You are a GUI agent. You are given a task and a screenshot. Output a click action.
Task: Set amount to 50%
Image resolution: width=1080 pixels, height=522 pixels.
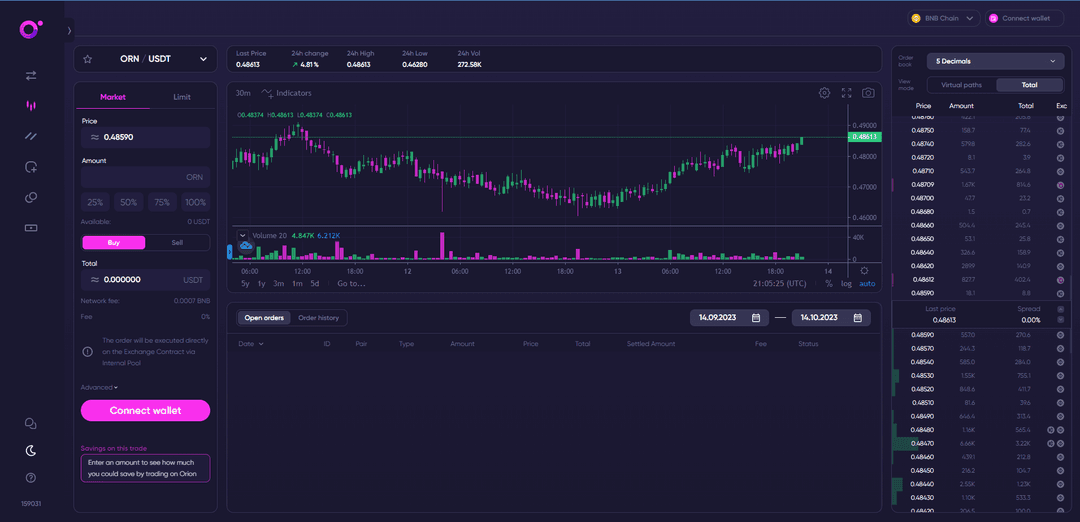pyautogui.click(x=129, y=202)
